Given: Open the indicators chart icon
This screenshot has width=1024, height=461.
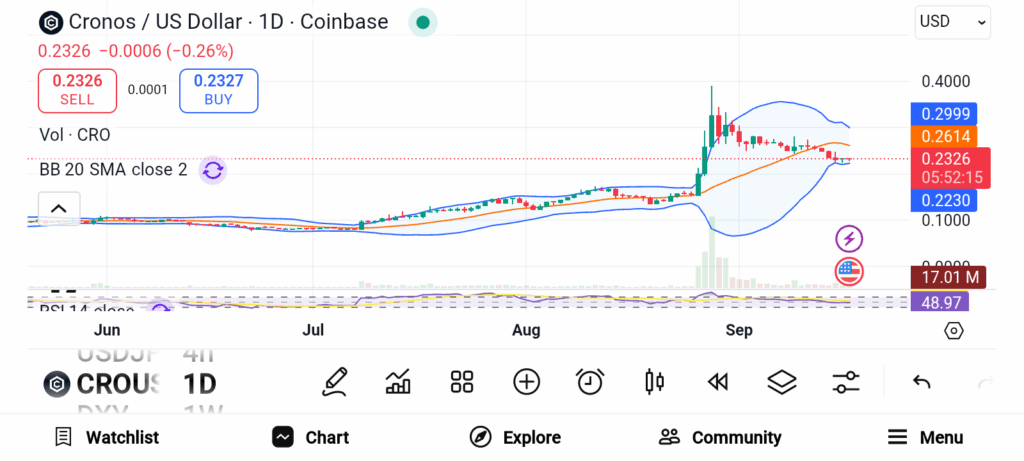Looking at the screenshot, I should click(x=398, y=381).
